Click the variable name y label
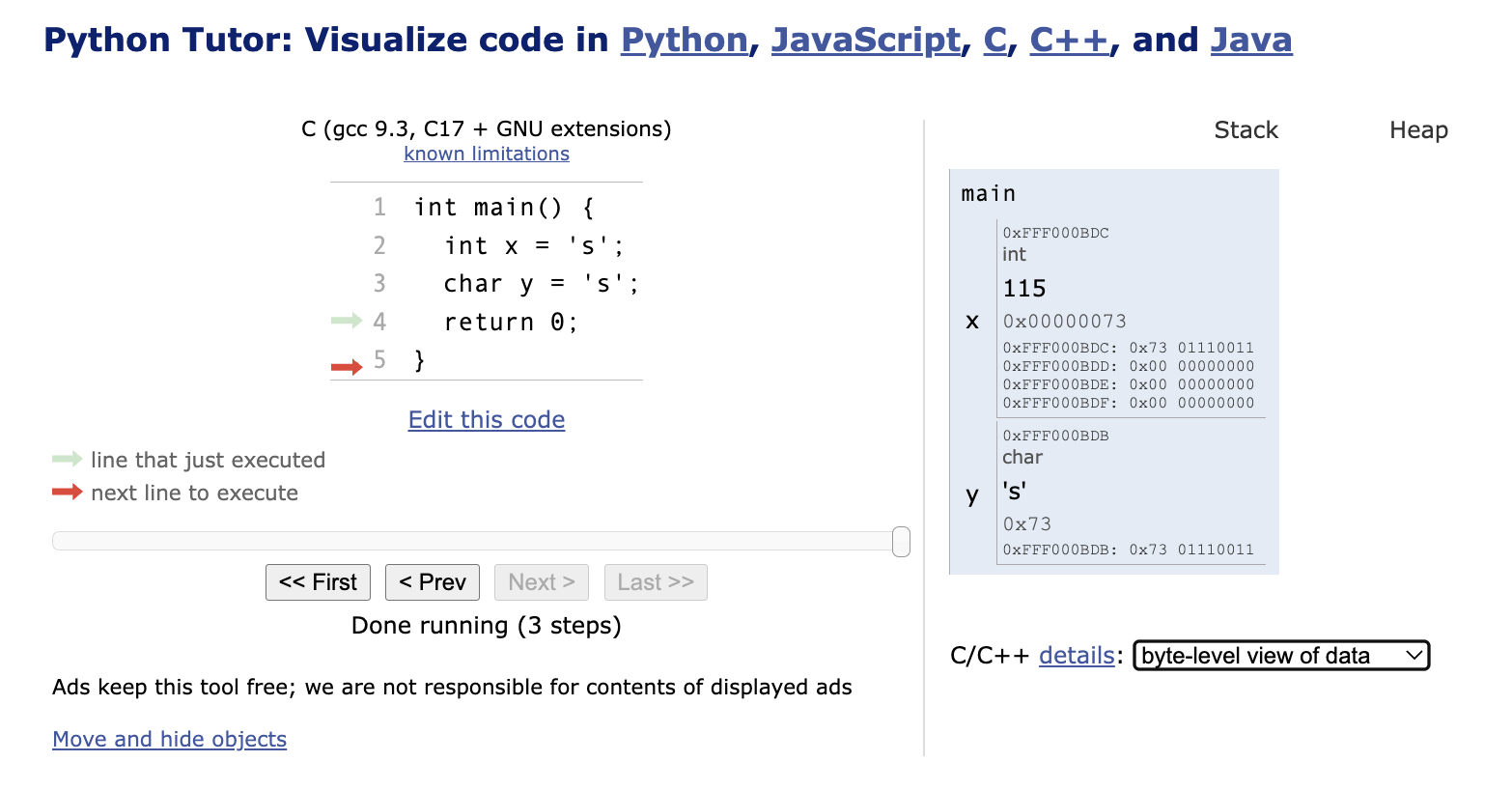 click(x=972, y=495)
